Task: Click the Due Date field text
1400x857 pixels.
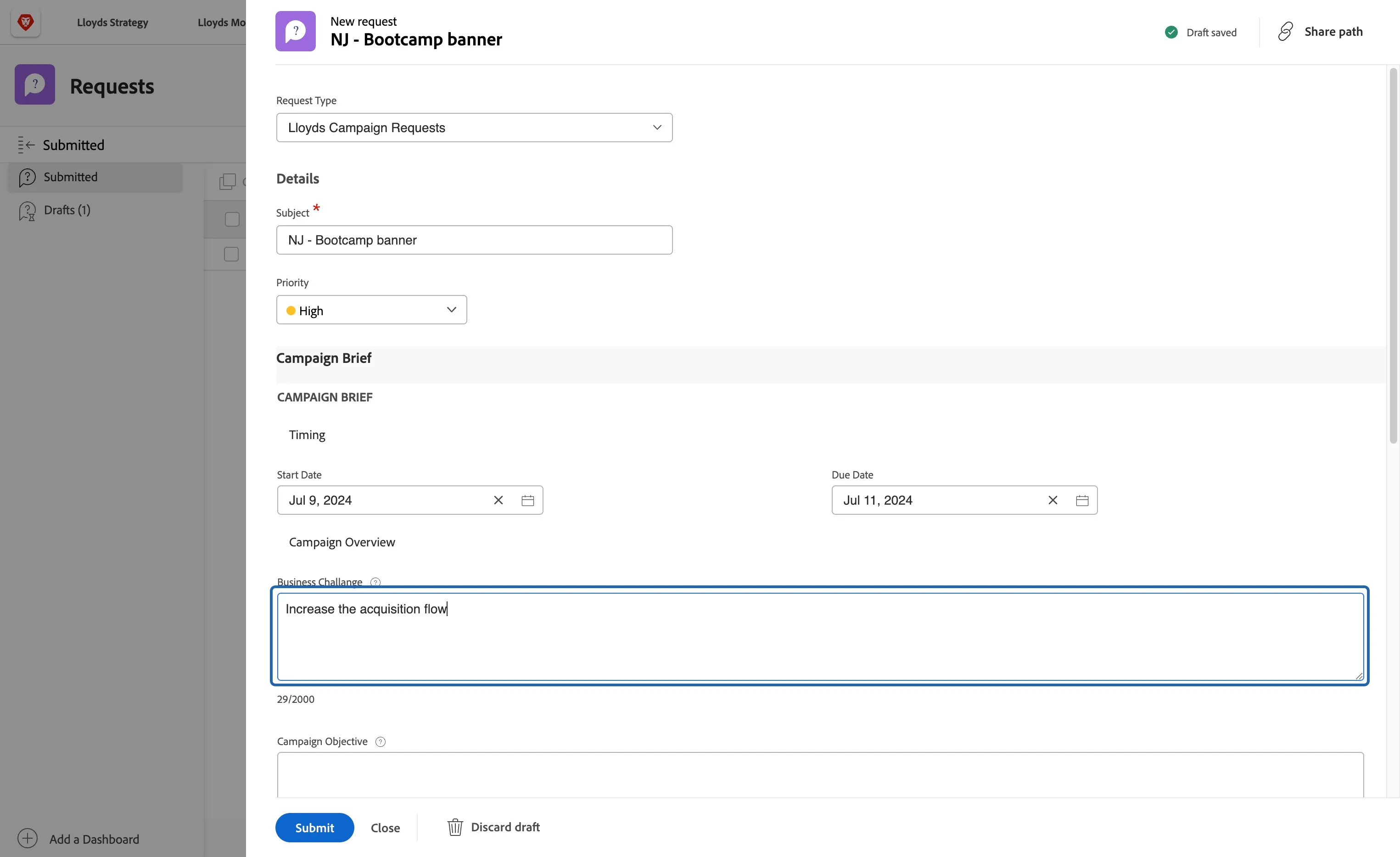Action: (878, 501)
